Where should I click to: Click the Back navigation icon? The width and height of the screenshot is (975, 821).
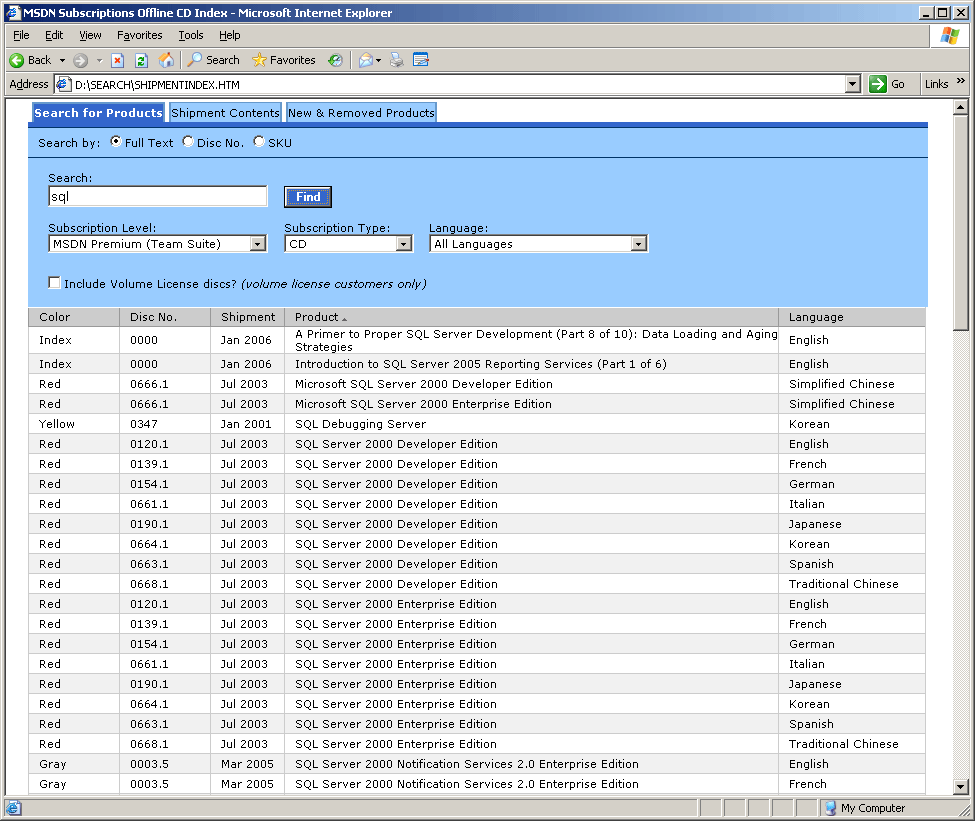pos(16,60)
